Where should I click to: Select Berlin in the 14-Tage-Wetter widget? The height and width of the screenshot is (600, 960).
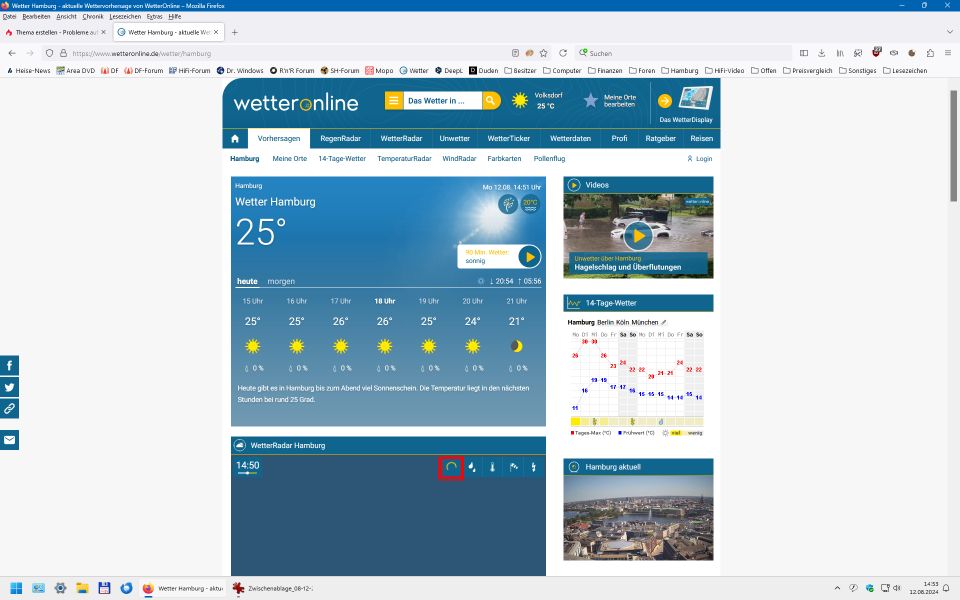(x=606, y=322)
